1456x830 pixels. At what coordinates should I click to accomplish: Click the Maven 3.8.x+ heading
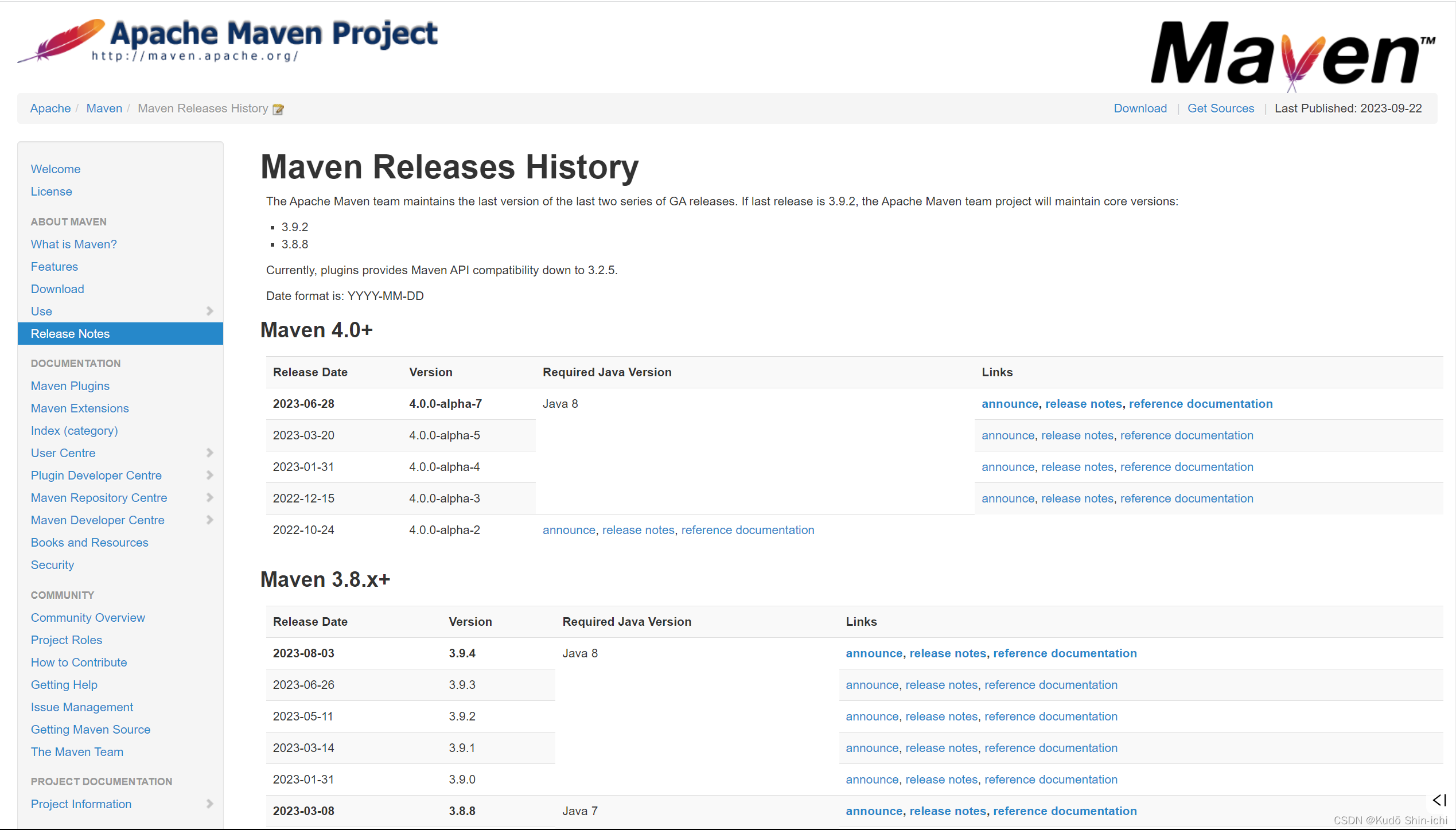325,580
